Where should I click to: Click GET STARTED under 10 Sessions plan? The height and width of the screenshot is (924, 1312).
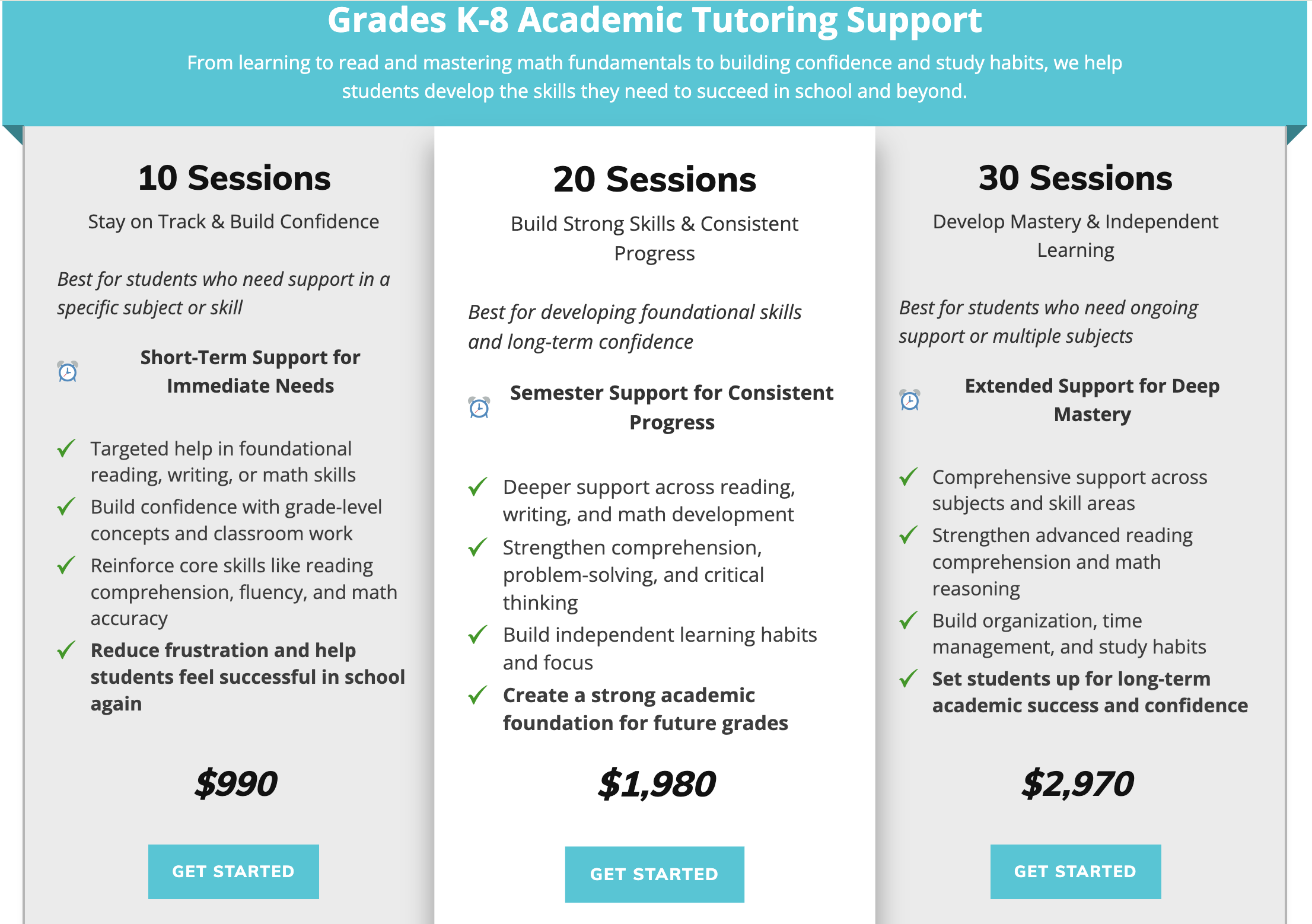click(x=234, y=871)
